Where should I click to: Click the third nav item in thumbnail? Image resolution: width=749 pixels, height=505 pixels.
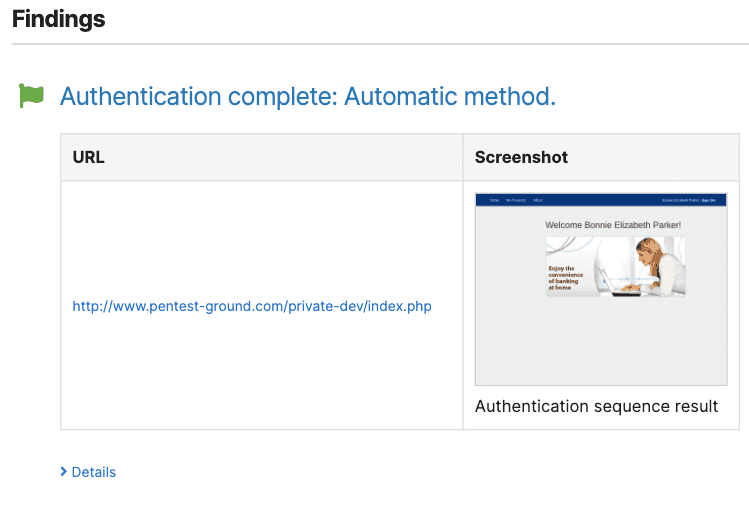(538, 200)
